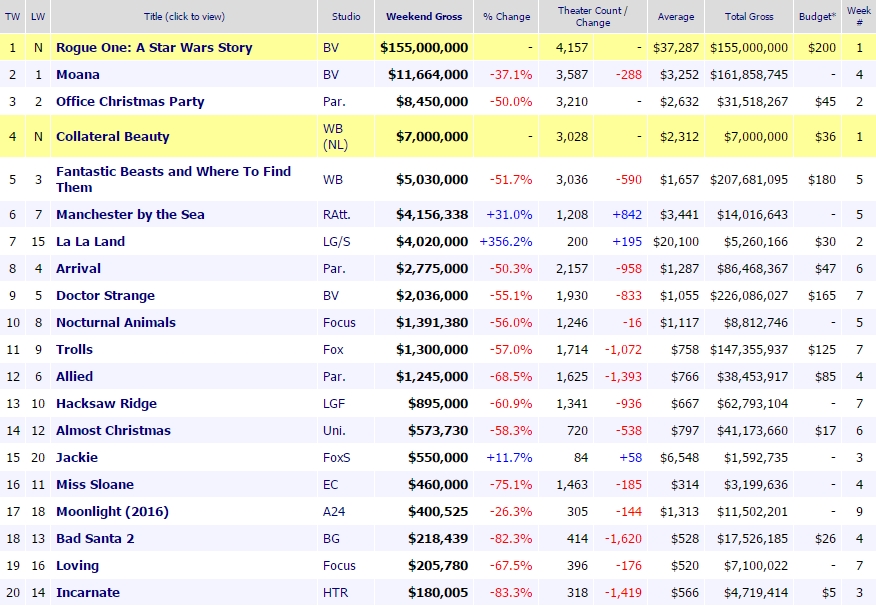Open Nocturnal Animals title link
Screen dimensions: 876x606
click(x=116, y=323)
